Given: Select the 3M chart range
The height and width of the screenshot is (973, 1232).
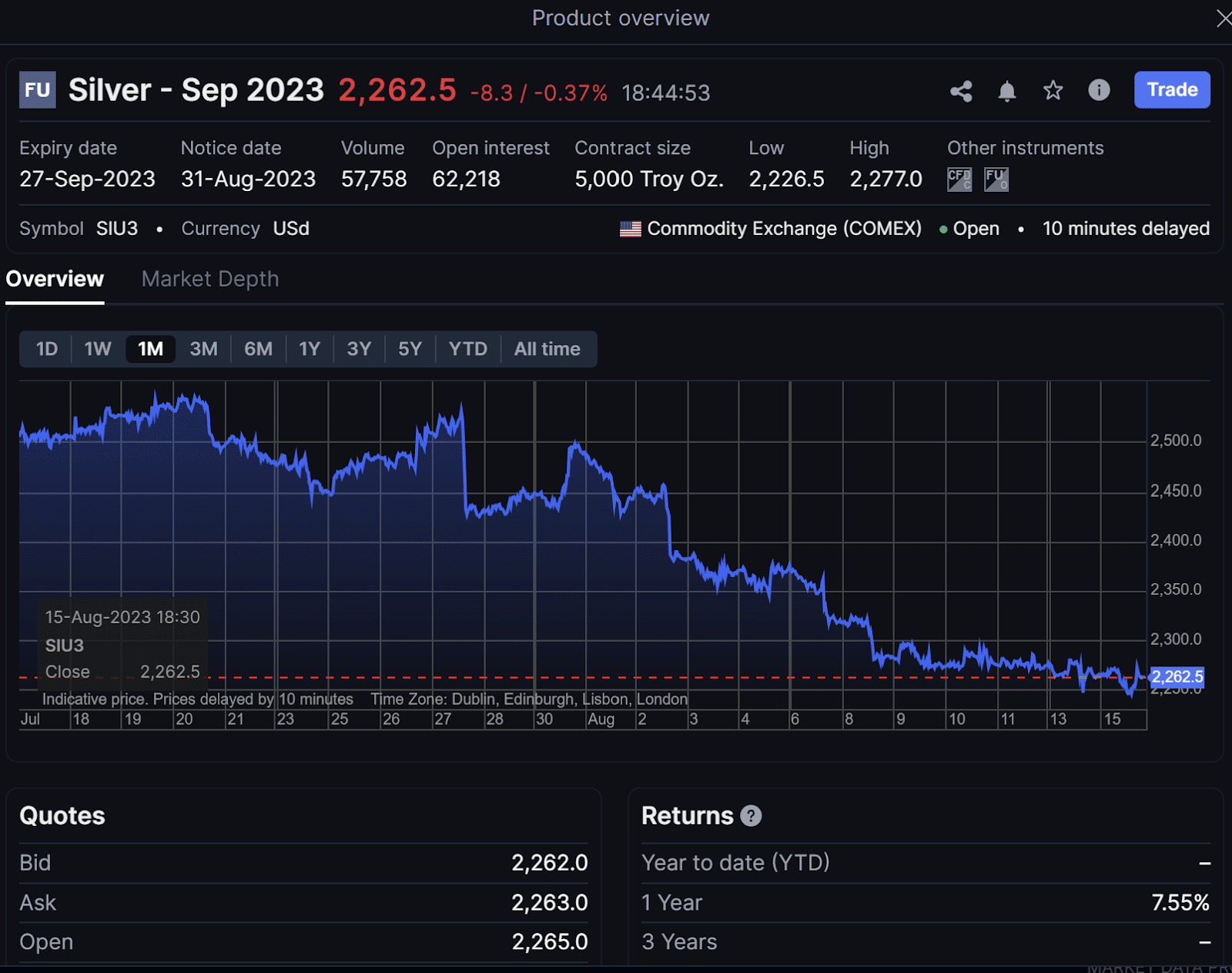Looking at the screenshot, I should [203, 349].
